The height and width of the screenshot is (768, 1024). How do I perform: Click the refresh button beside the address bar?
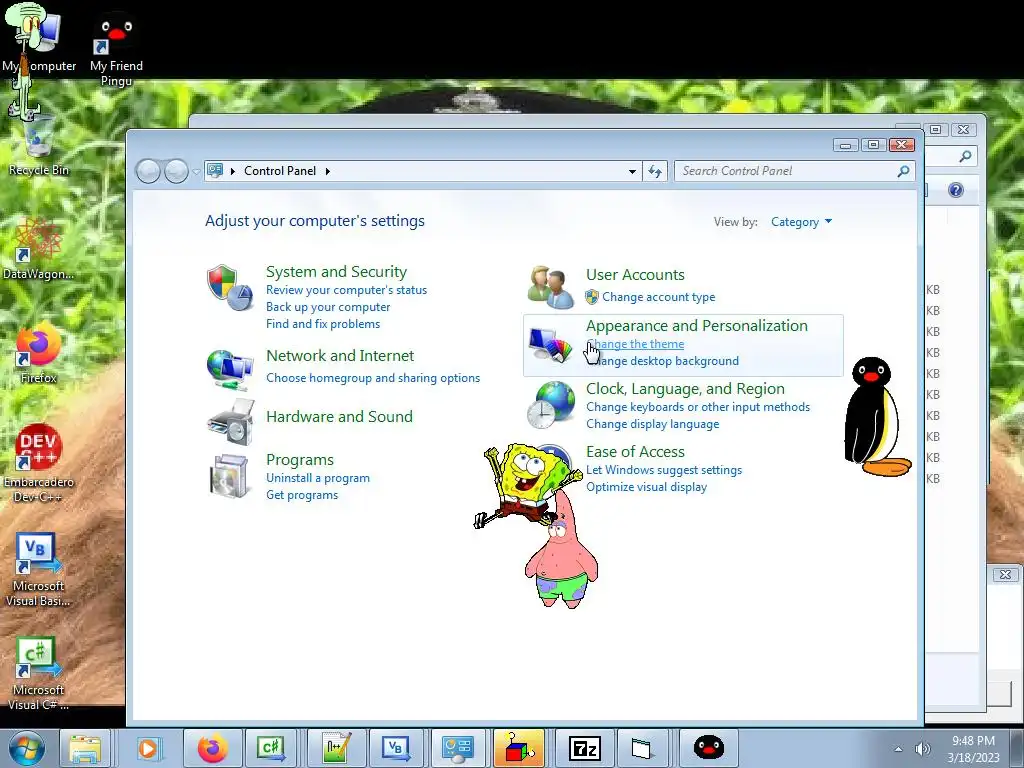point(654,171)
